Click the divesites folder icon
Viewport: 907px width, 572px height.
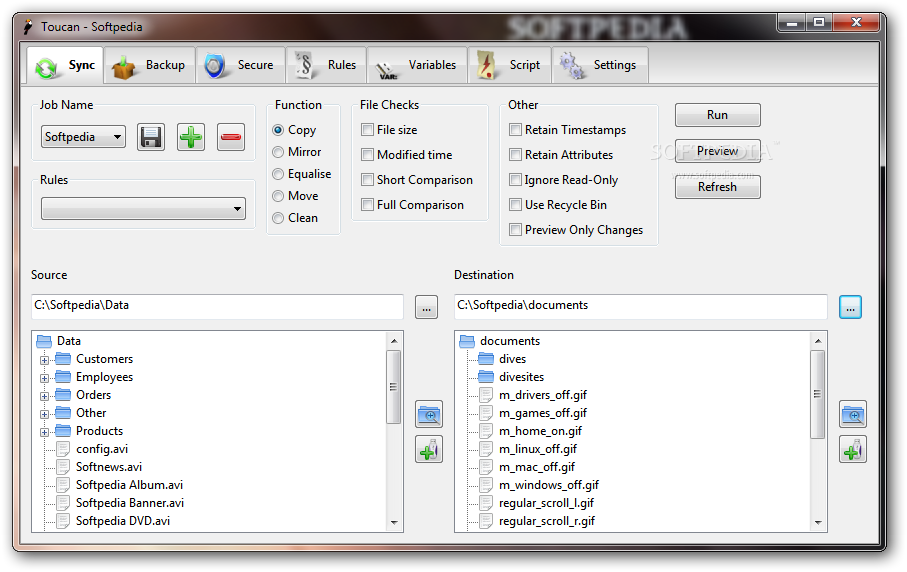(486, 377)
